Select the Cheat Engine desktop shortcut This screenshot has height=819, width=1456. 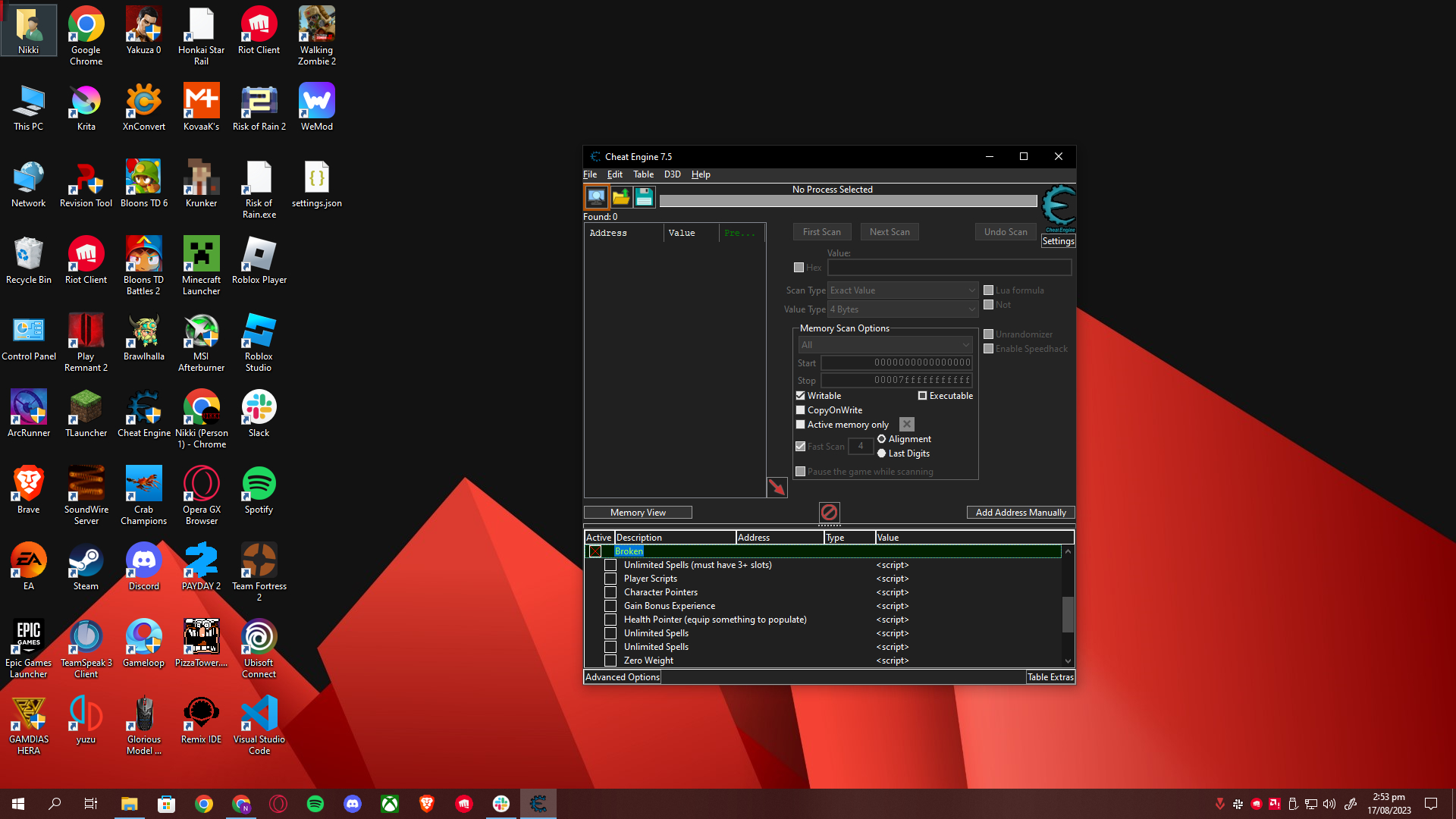pos(143,414)
